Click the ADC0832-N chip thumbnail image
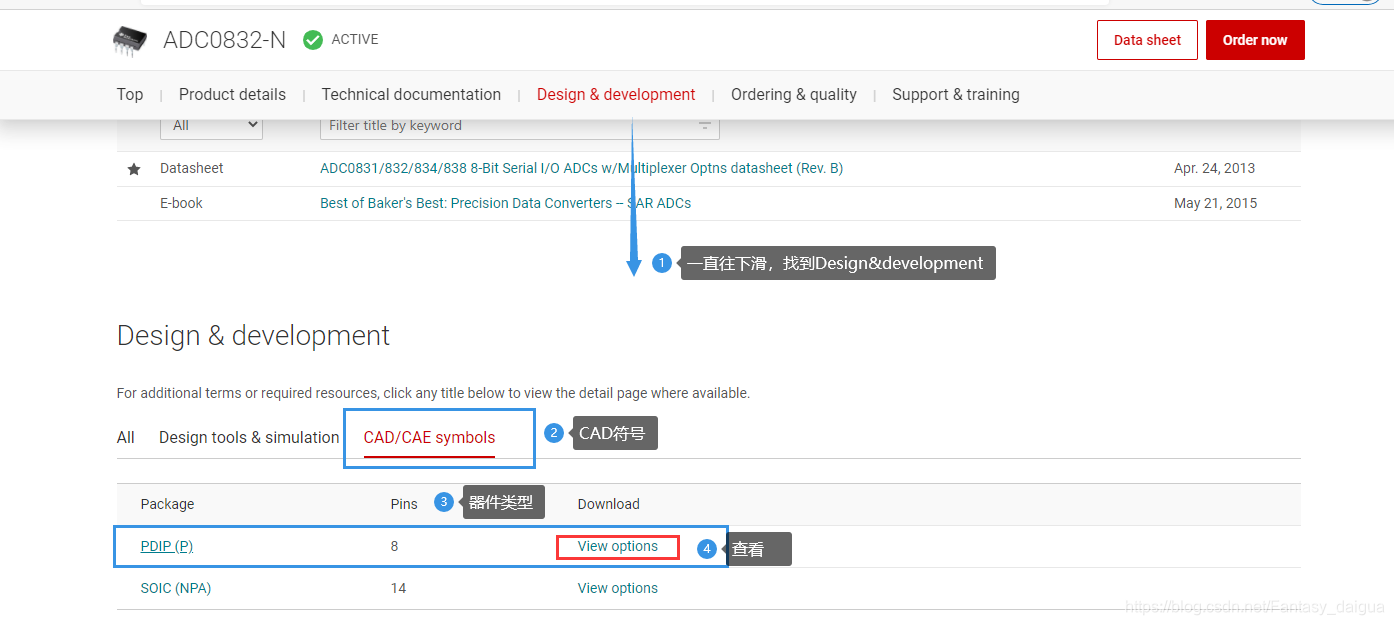Screen dimensions: 1394x625 pyautogui.click(x=130, y=41)
